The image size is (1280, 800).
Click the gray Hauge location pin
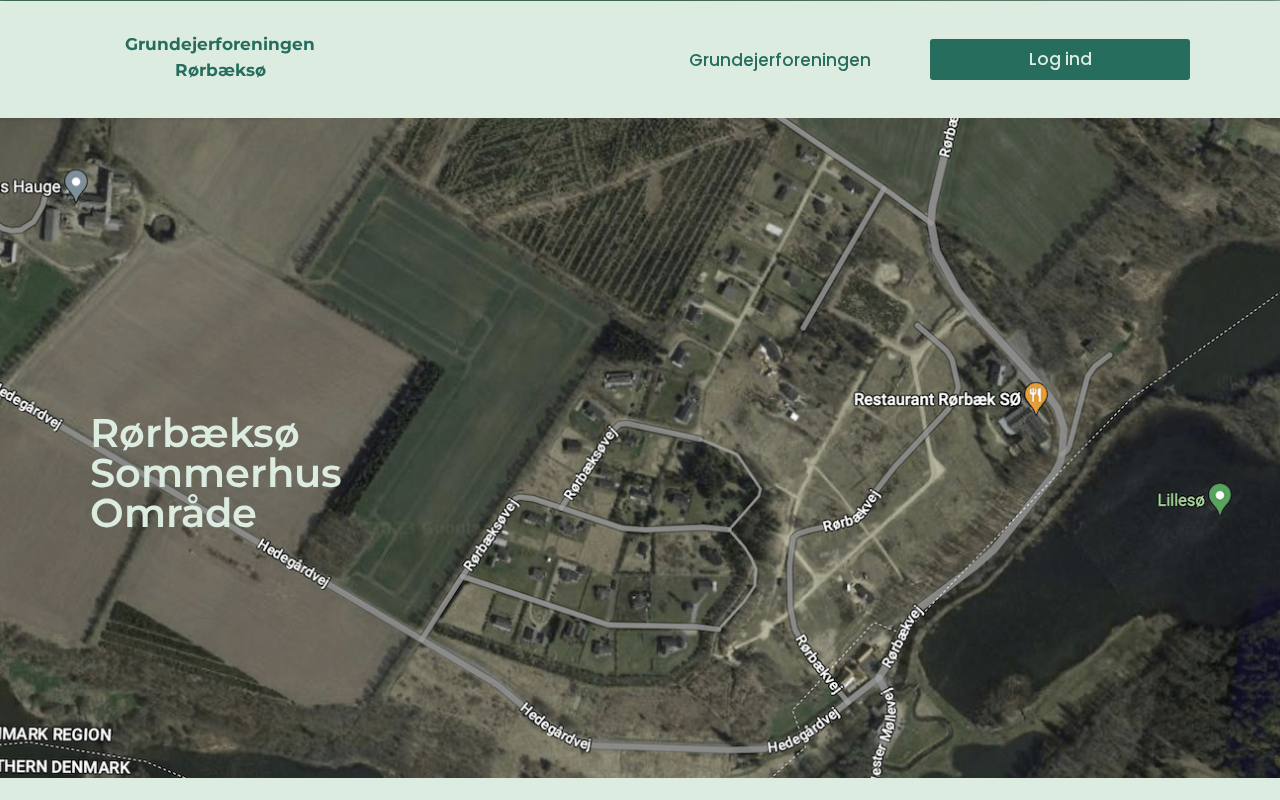click(76, 185)
